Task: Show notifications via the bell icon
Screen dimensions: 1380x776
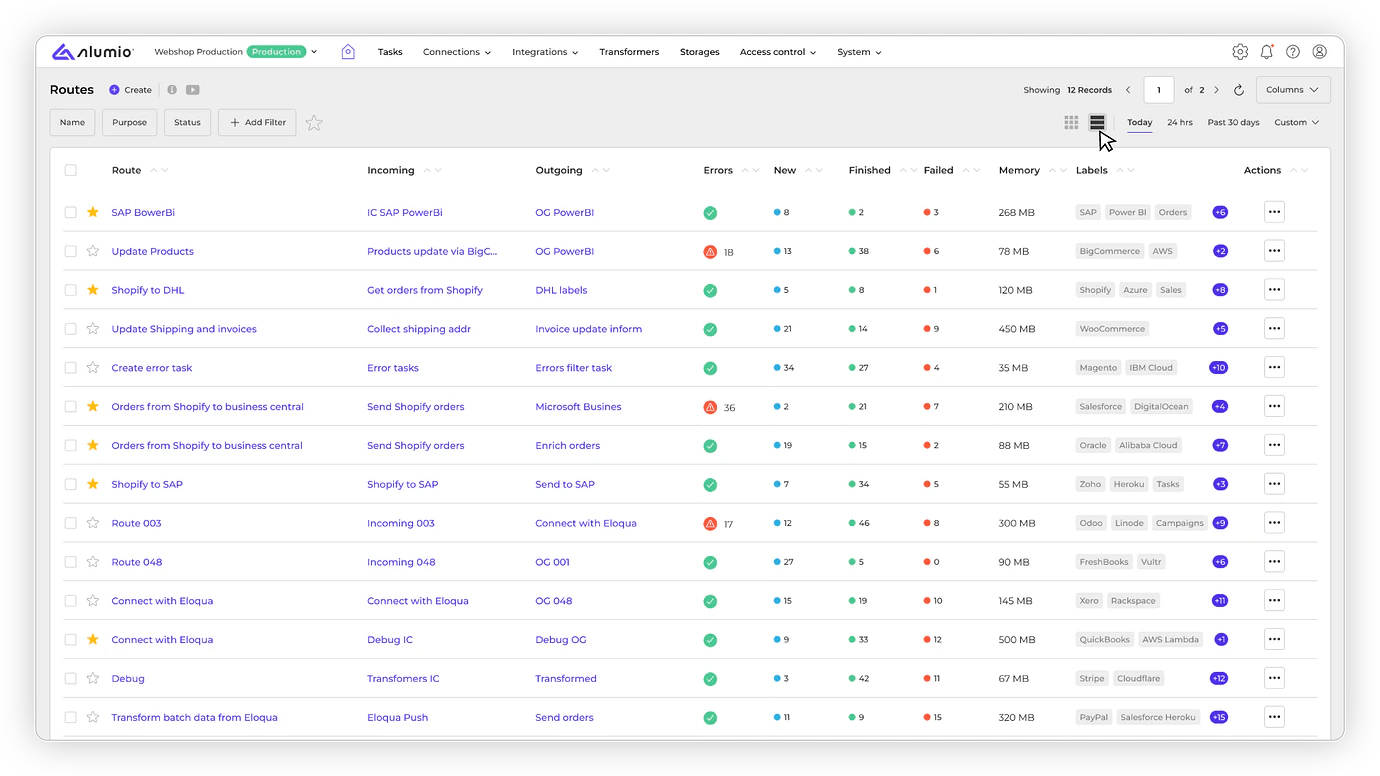Action: [1267, 52]
